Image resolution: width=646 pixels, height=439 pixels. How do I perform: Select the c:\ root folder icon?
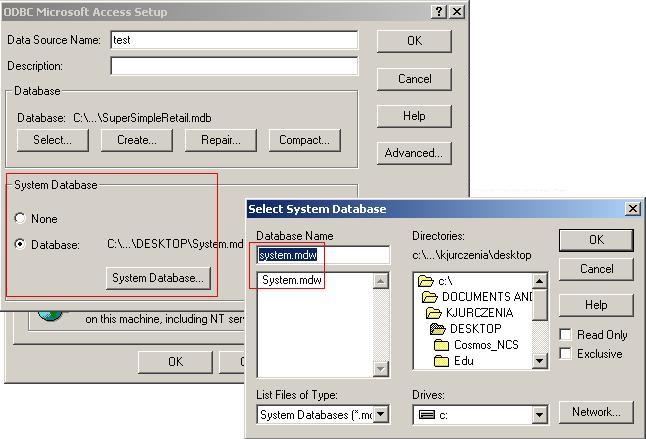(425, 281)
